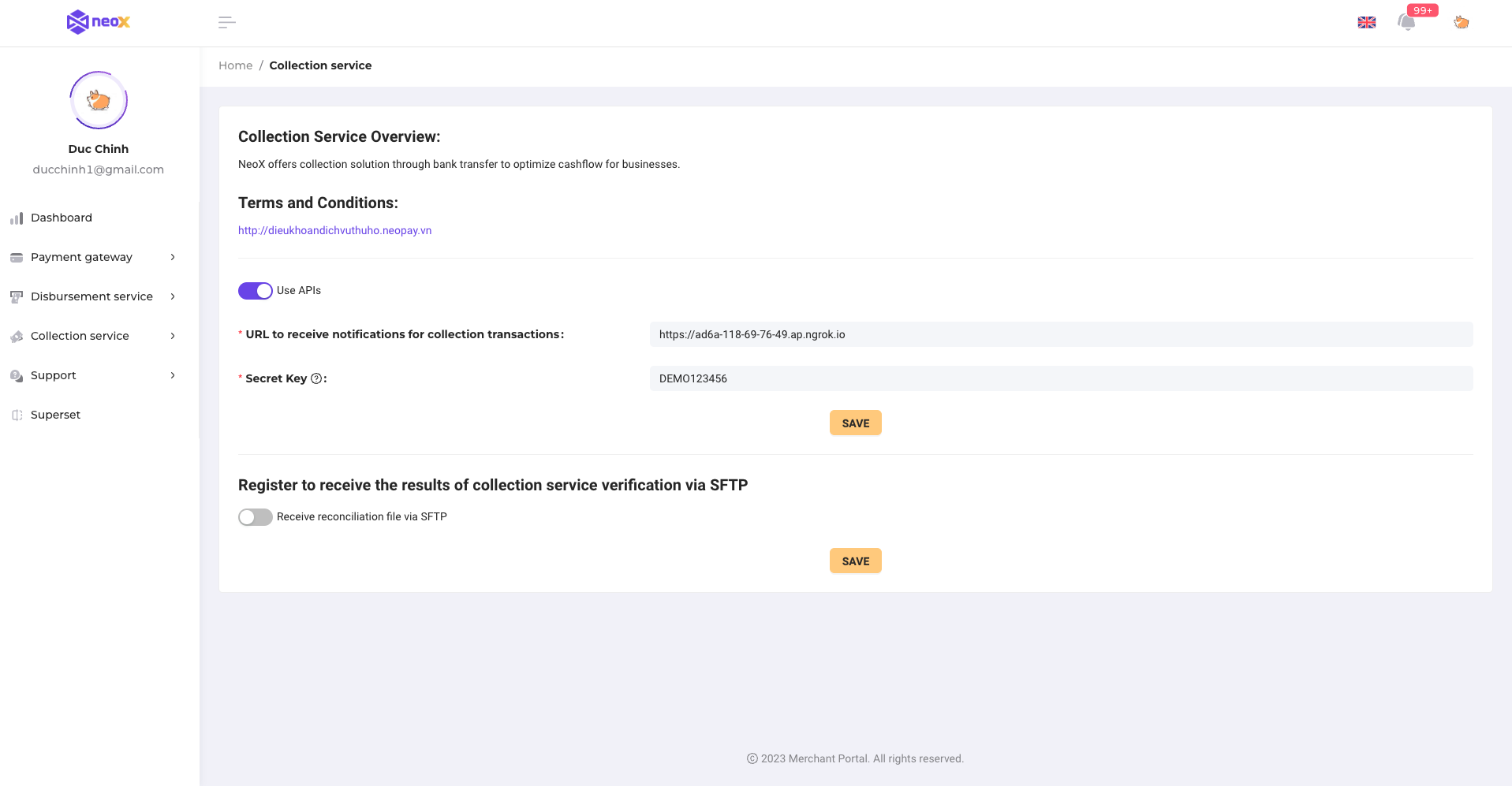Click the Dashboard bar chart icon
1512x786 pixels.
coord(17,218)
